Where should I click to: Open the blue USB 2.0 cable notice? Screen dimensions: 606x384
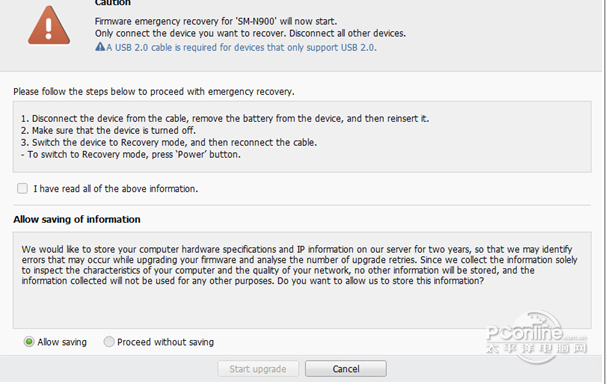[x=241, y=48]
